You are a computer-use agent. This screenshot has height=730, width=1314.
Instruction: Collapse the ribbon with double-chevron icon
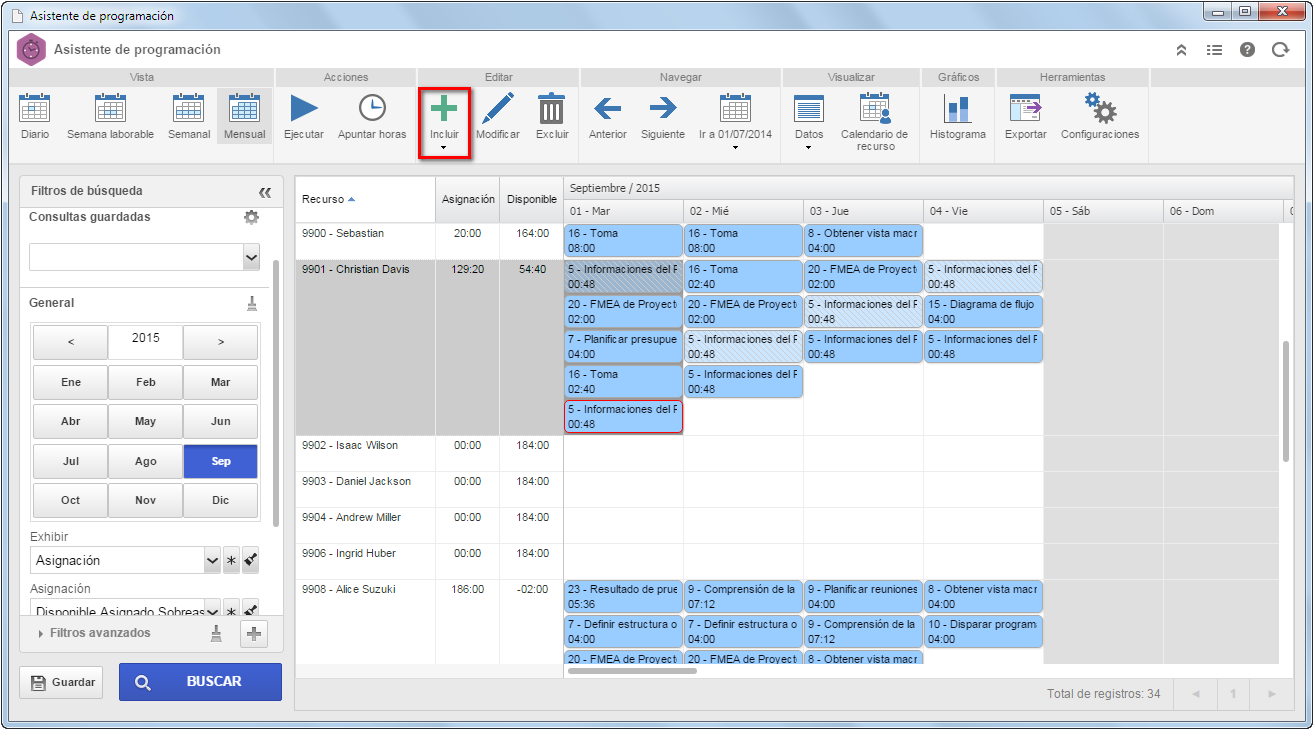click(1181, 50)
